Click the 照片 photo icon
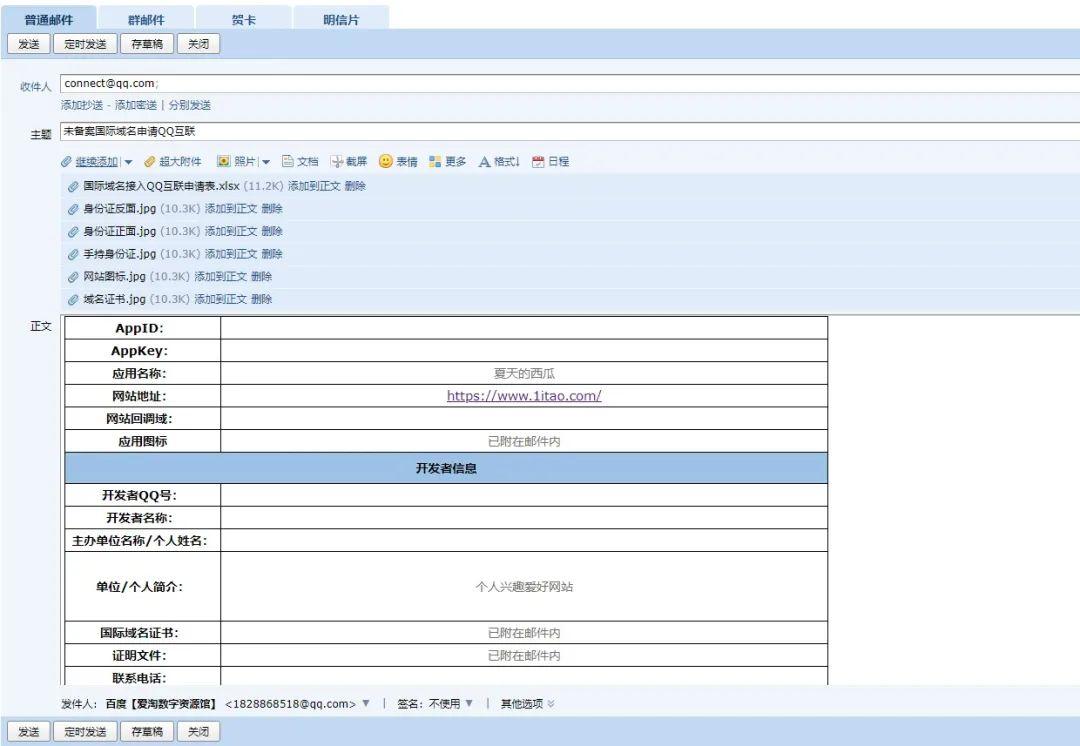1080x746 pixels. (223, 161)
